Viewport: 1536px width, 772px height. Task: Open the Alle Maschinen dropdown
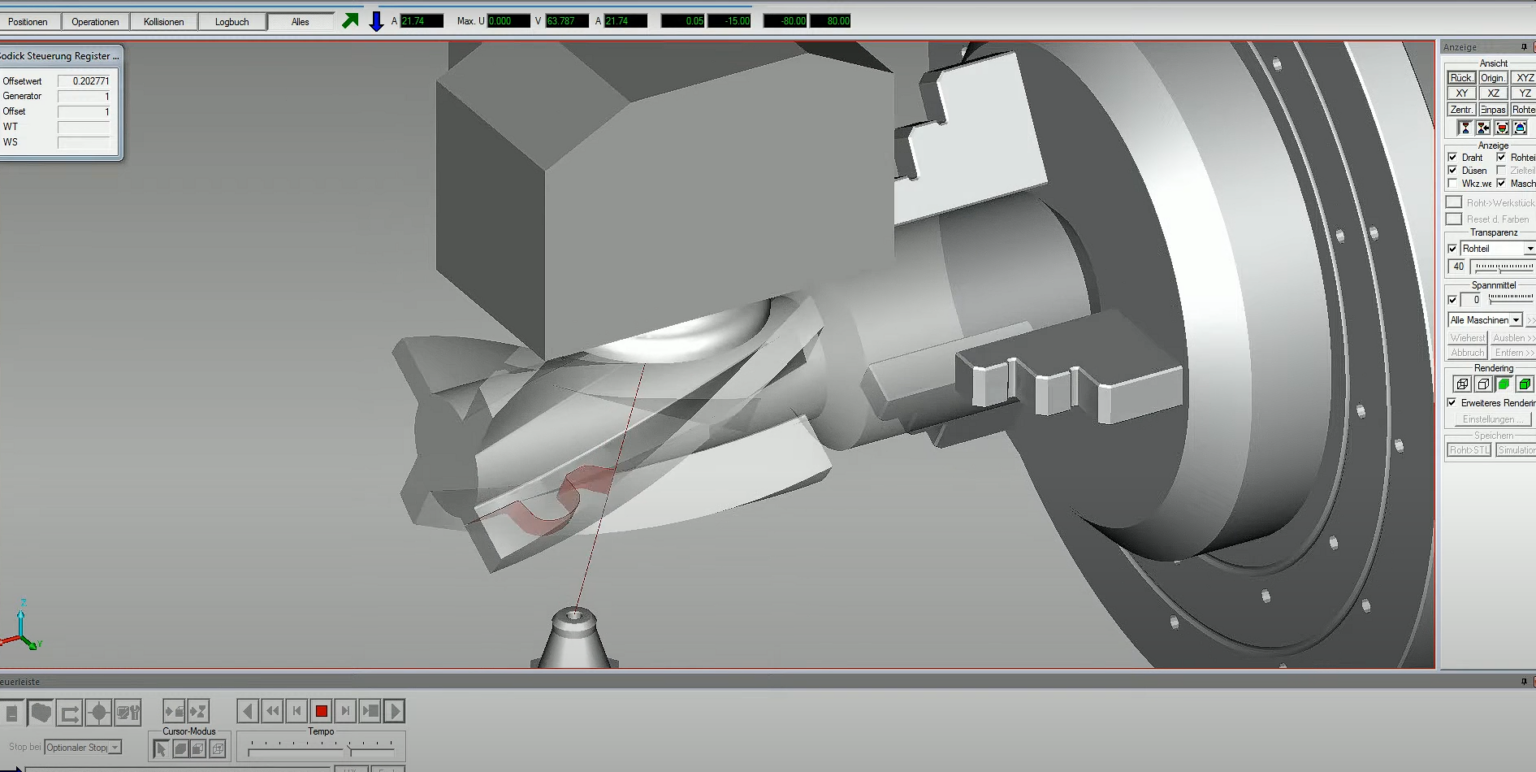click(x=1516, y=320)
